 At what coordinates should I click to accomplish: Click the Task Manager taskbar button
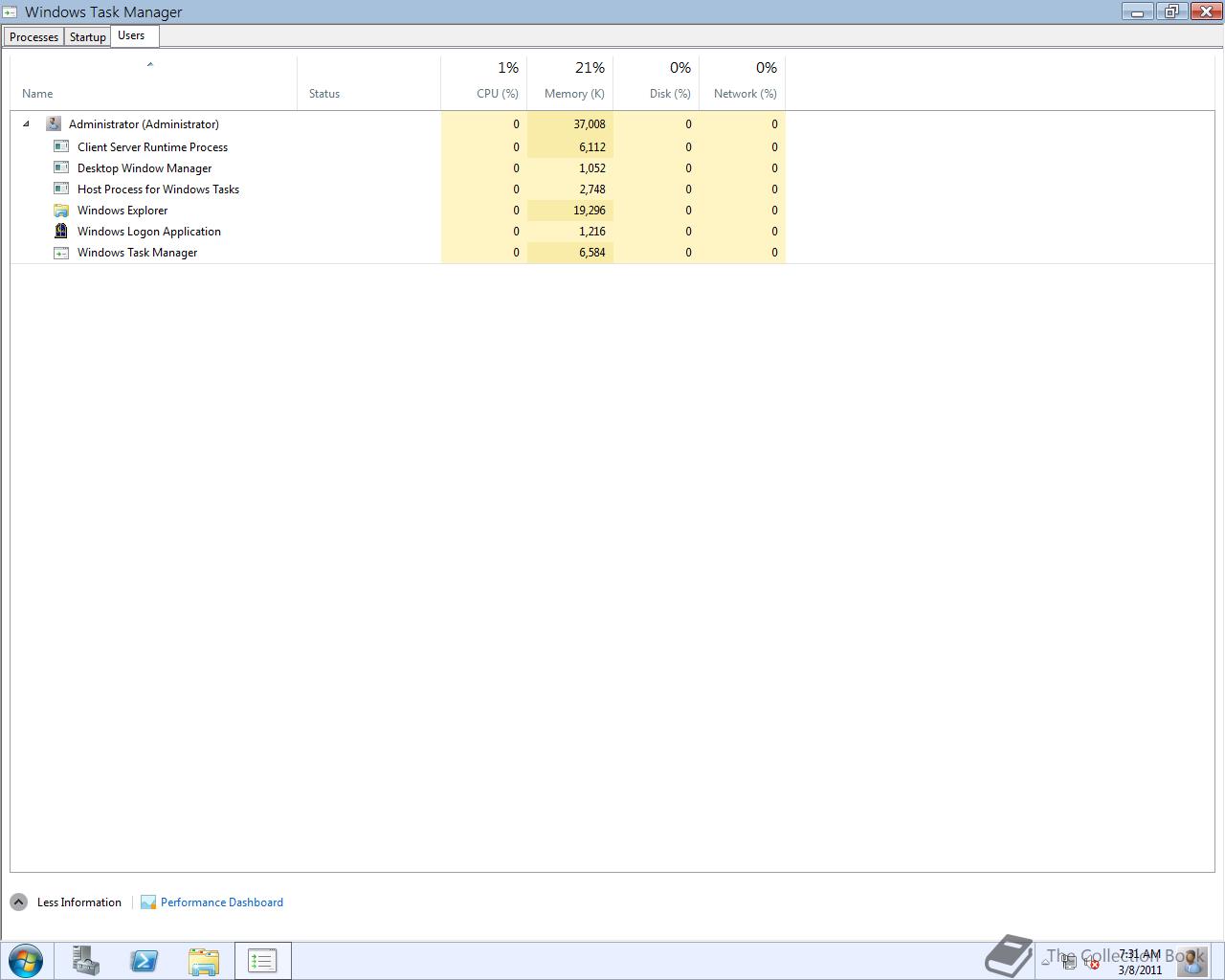pos(262,961)
